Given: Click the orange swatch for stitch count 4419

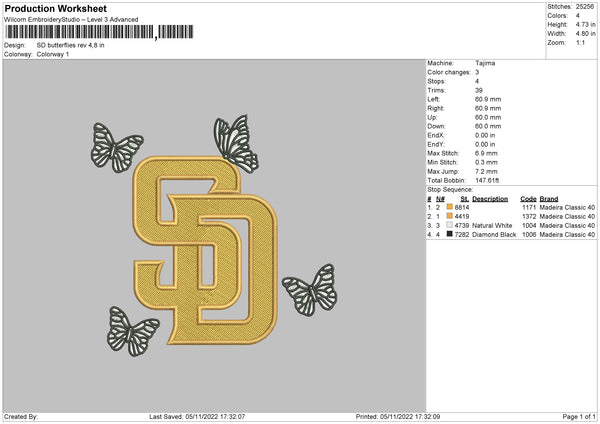Looking at the screenshot, I should (450, 216).
